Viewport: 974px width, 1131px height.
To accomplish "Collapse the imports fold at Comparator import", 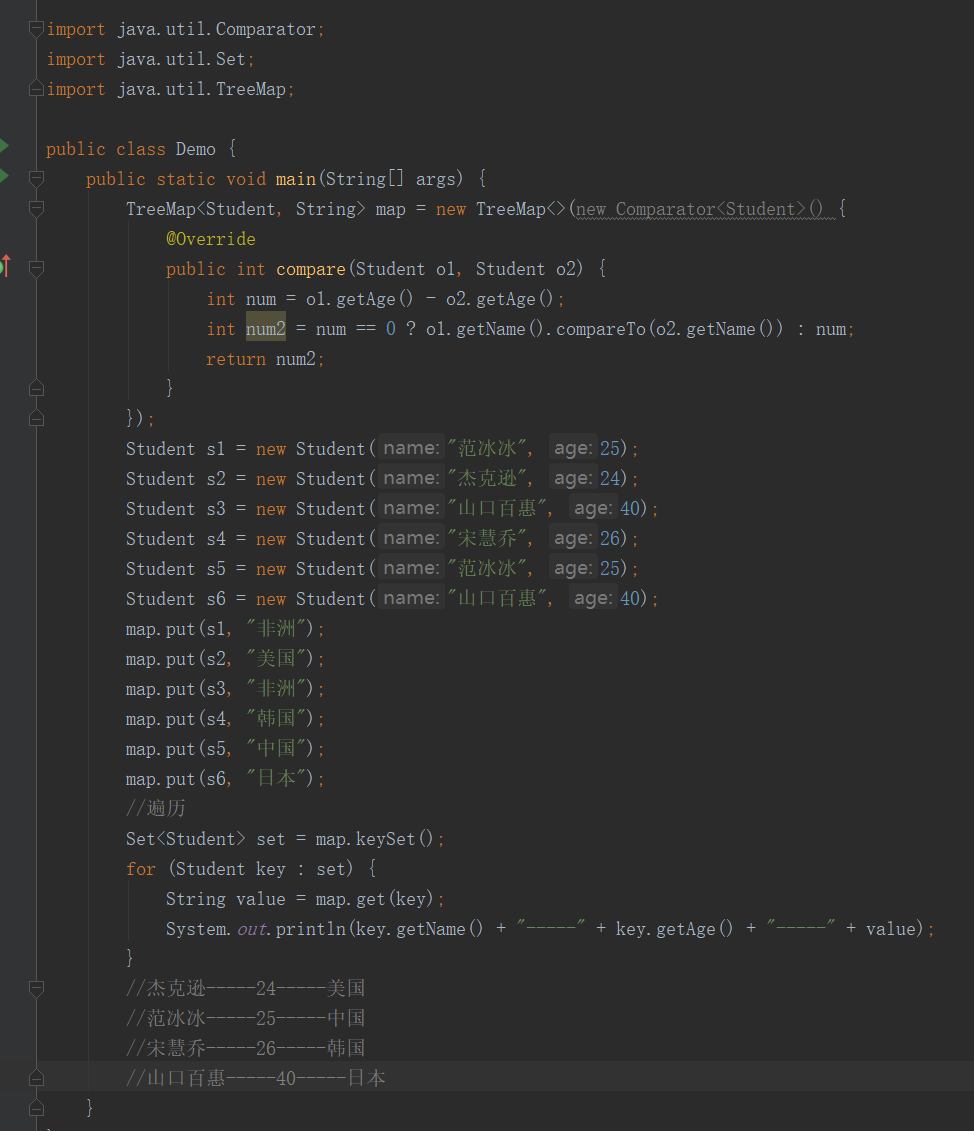I will pyautogui.click(x=36, y=29).
